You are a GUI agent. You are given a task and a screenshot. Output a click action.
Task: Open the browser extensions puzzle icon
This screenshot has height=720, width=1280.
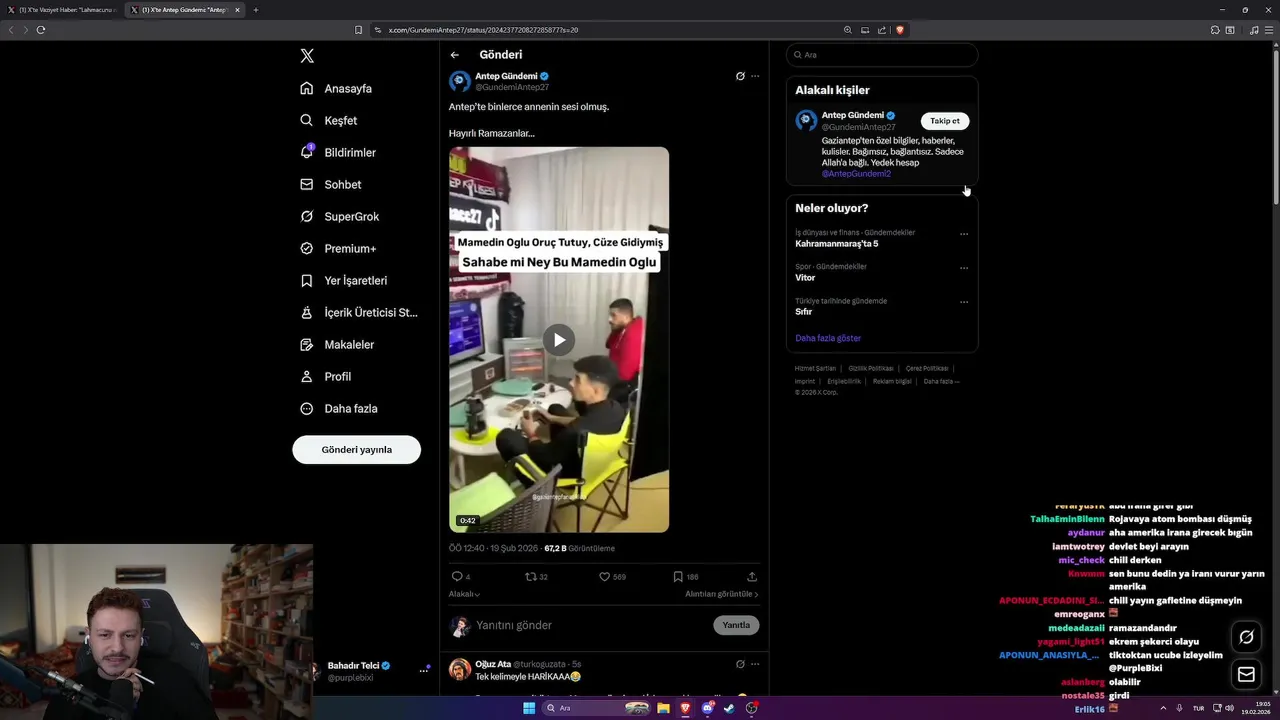[1215, 30]
